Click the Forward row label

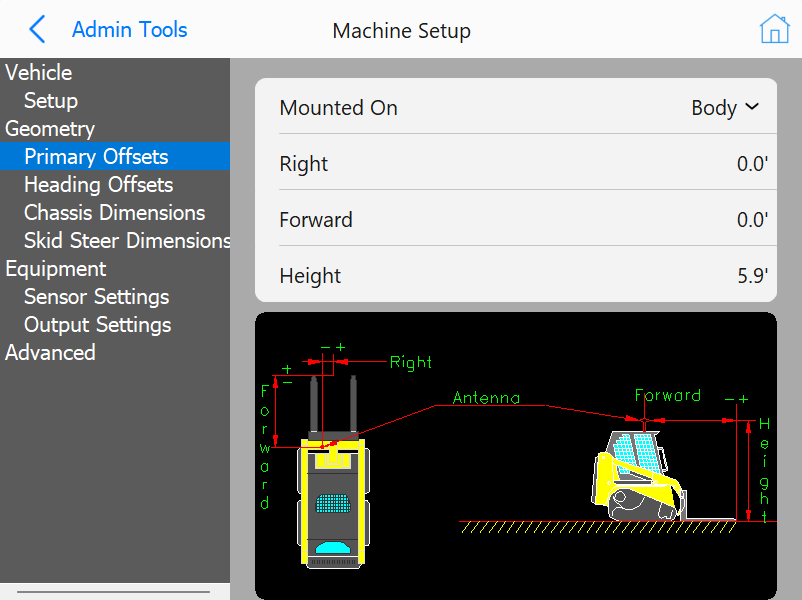pyautogui.click(x=316, y=219)
